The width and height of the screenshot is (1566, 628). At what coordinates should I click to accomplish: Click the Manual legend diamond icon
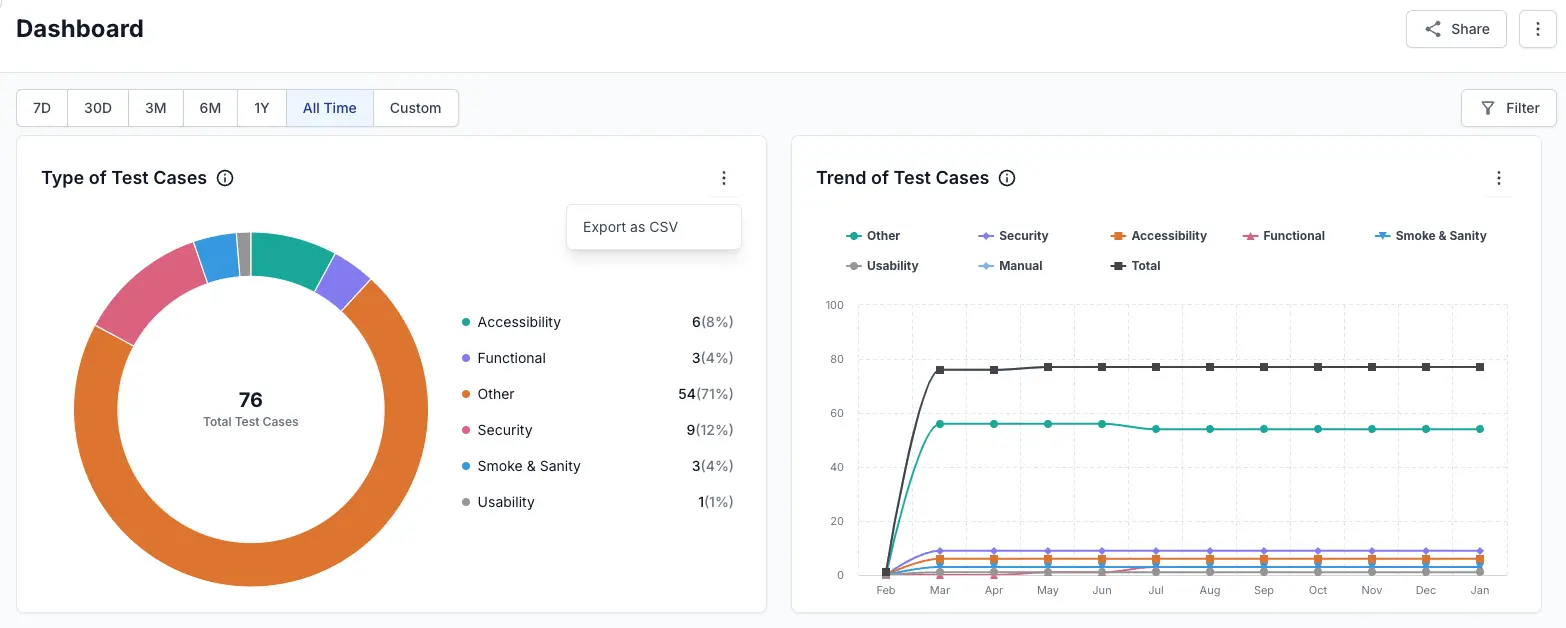point(985,266)
